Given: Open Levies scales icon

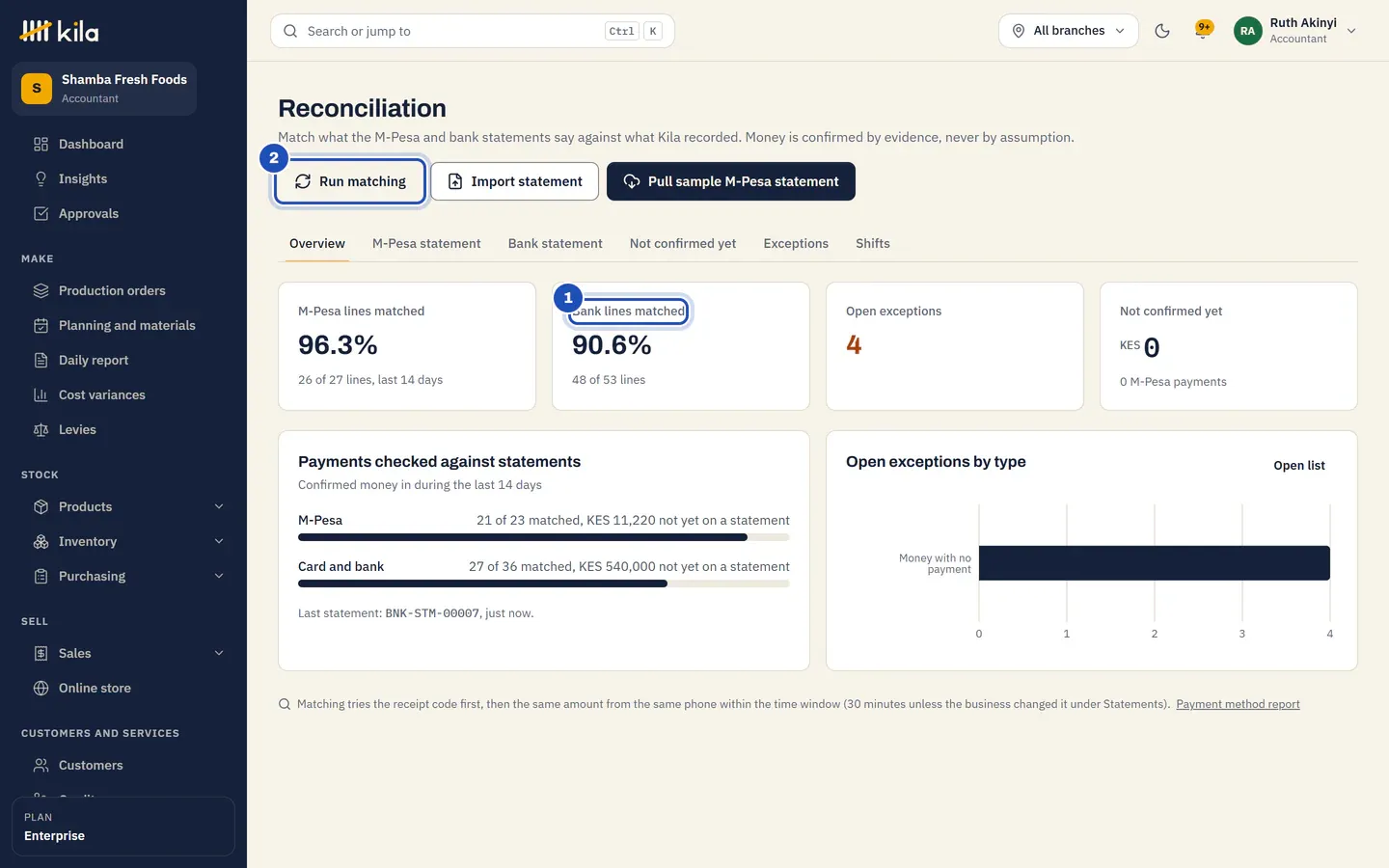Looking at the screenshot, I should tap(41, 429).
